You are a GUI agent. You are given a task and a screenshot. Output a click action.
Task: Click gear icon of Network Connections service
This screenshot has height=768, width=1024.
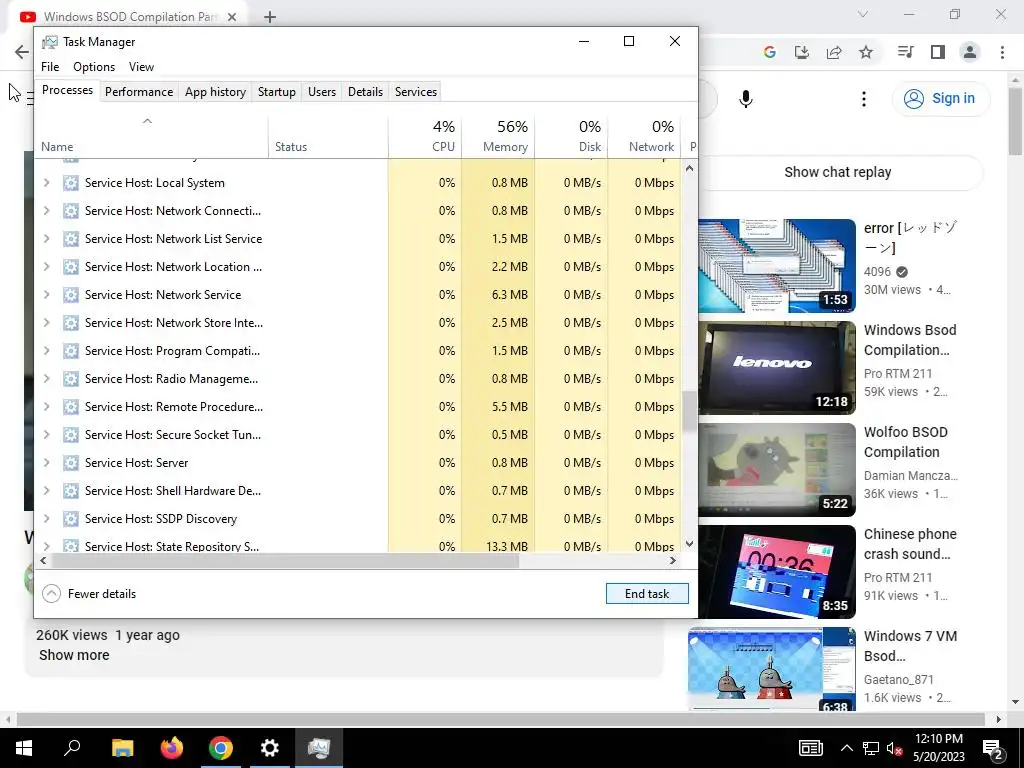tap(71, 211)
